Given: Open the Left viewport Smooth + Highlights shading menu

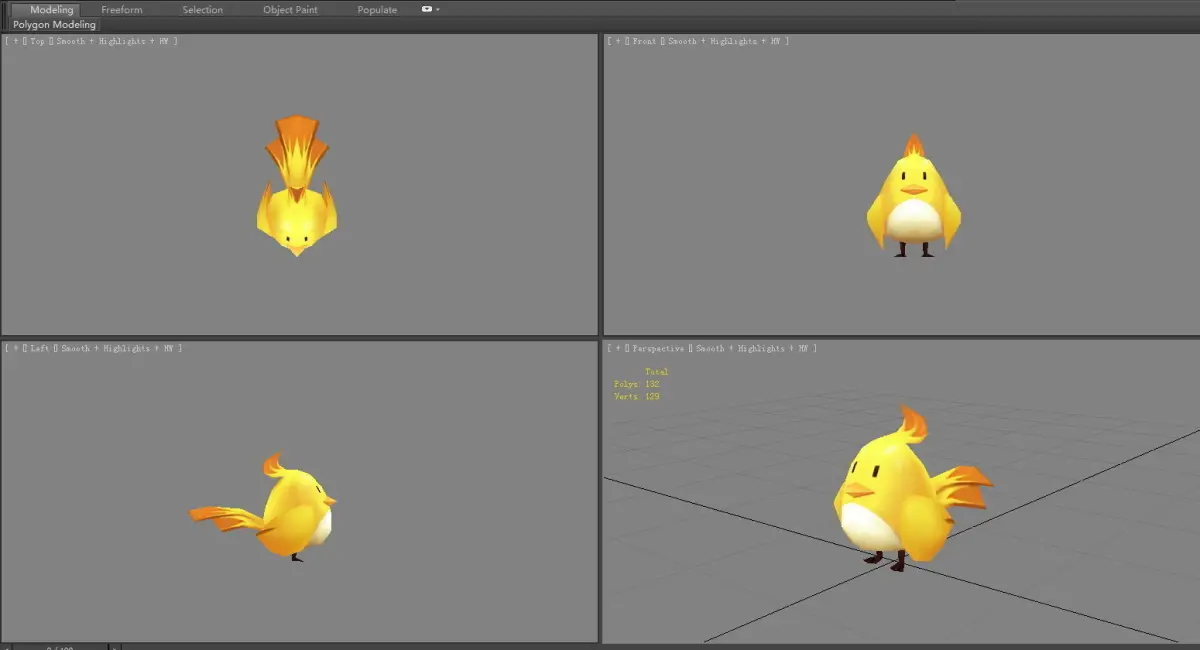Looking at the screenshot, I should coord(117,348).
